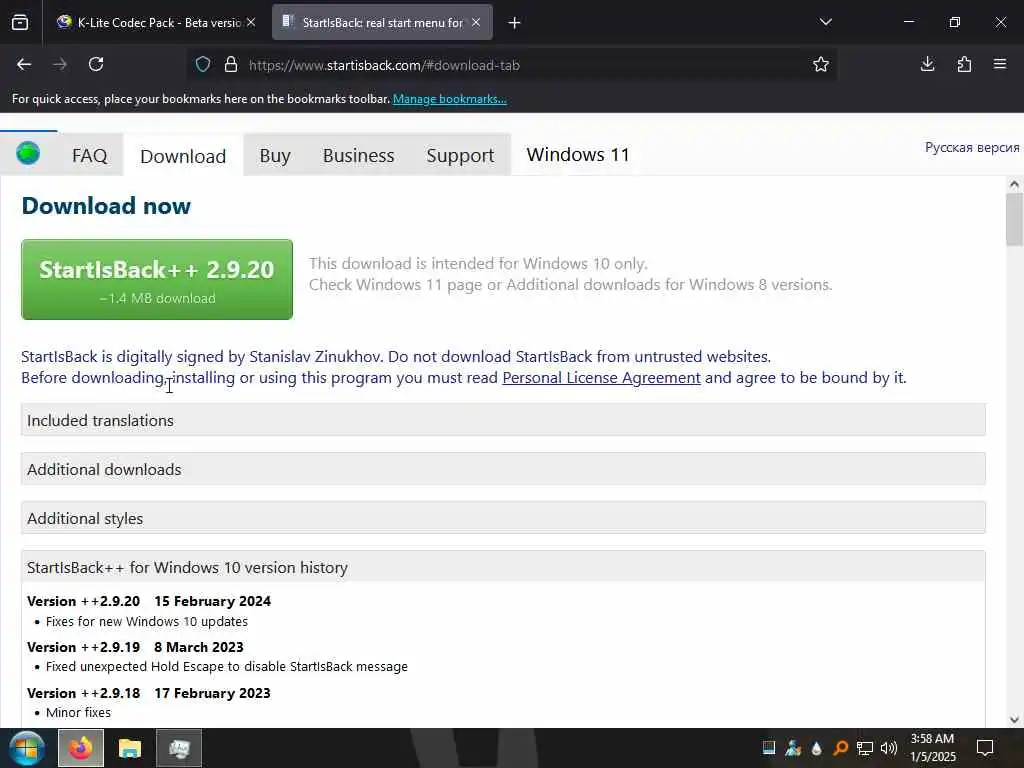
Task: Open the Support tab
Action: click(460, 155)
